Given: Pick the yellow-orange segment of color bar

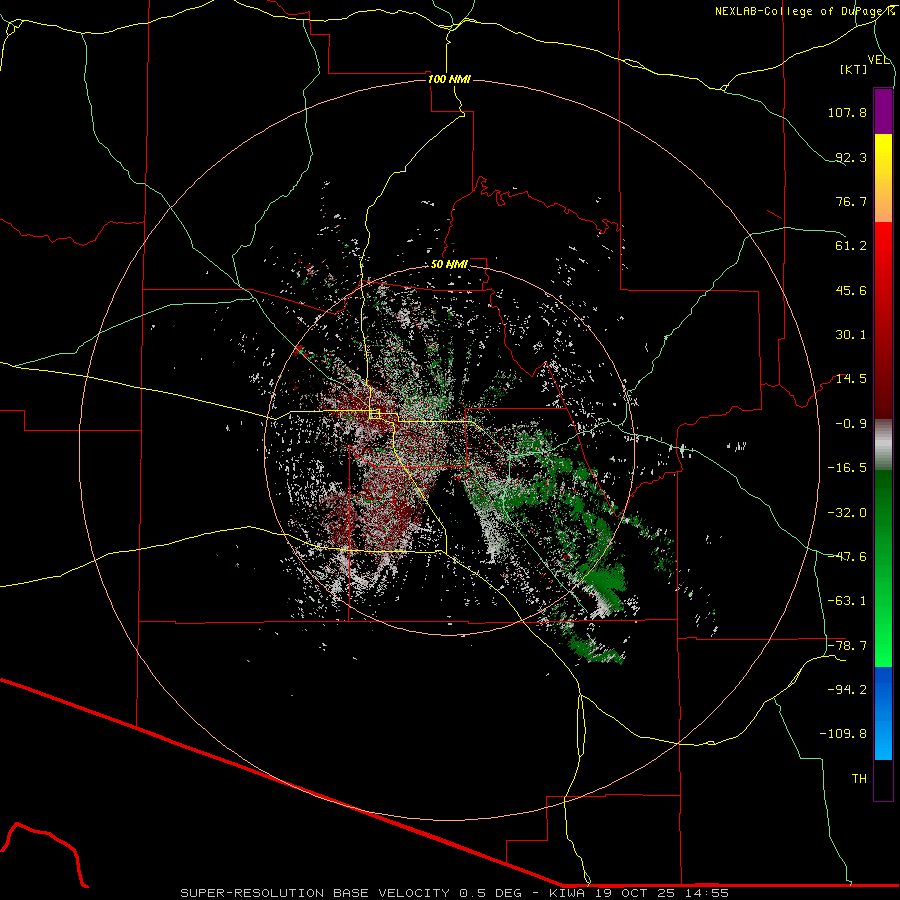Looking at the screenshot, I should pyautogui.click(x=883, y=178).
